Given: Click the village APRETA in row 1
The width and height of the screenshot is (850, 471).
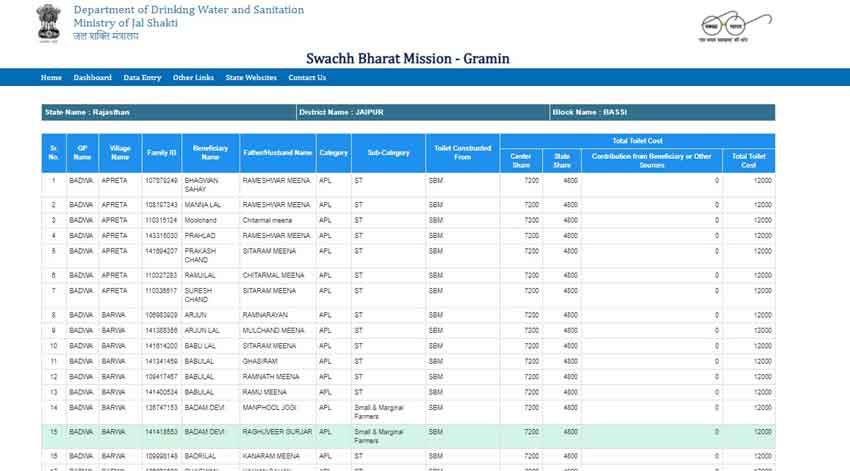Looking at the screenshot, I should click(114, 180).
